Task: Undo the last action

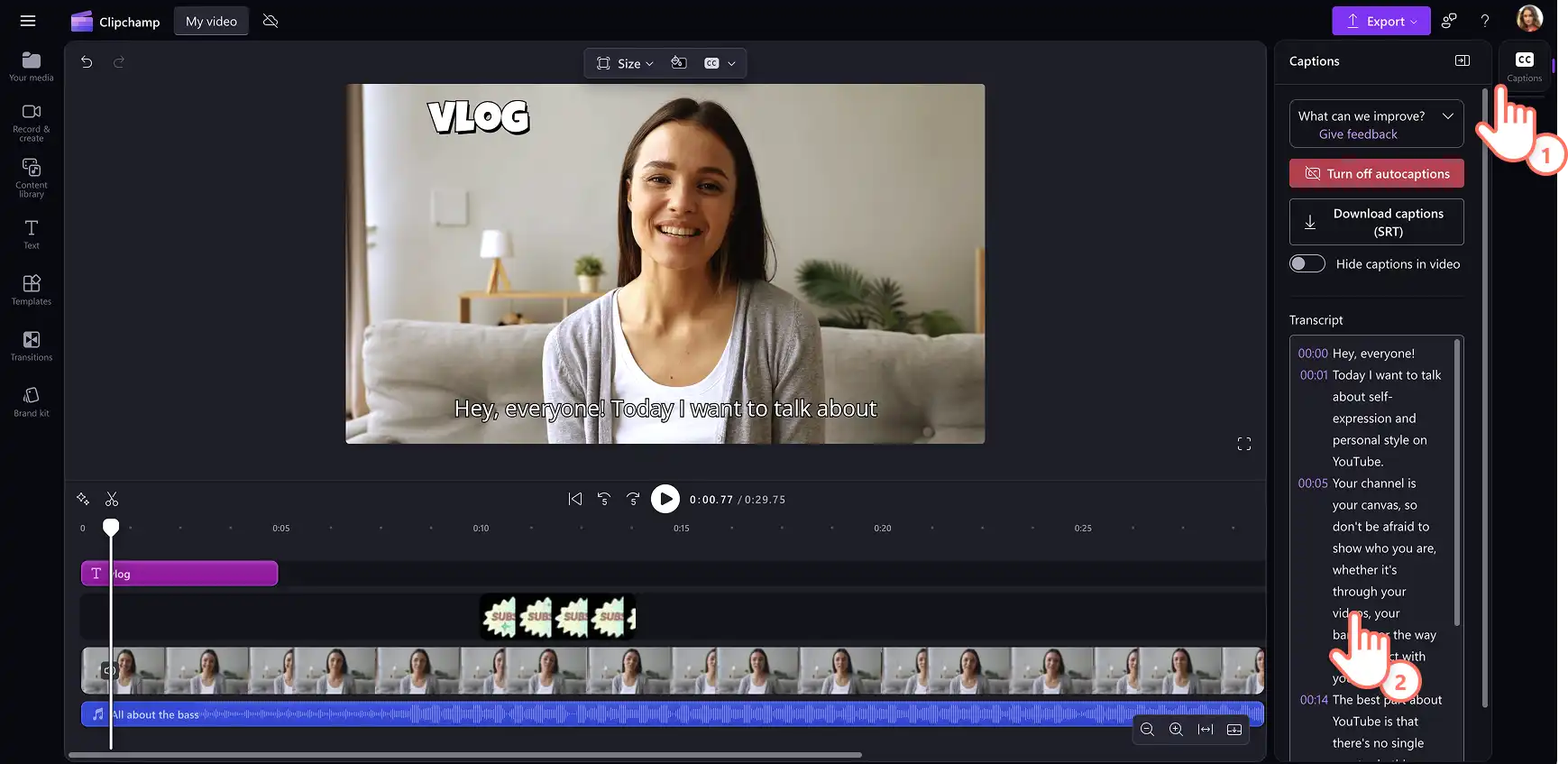Action: tap(87, 62)
